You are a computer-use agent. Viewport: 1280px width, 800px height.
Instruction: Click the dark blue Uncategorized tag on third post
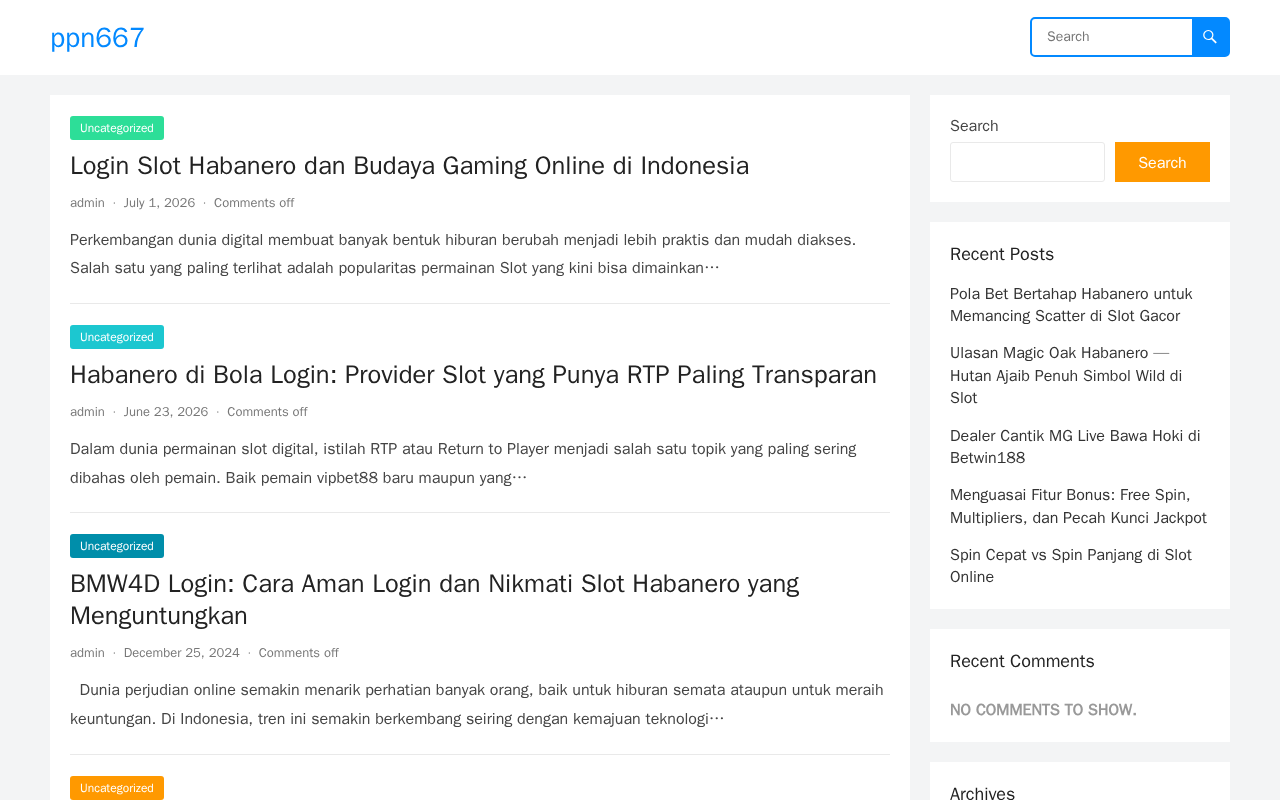coord(117,546)
